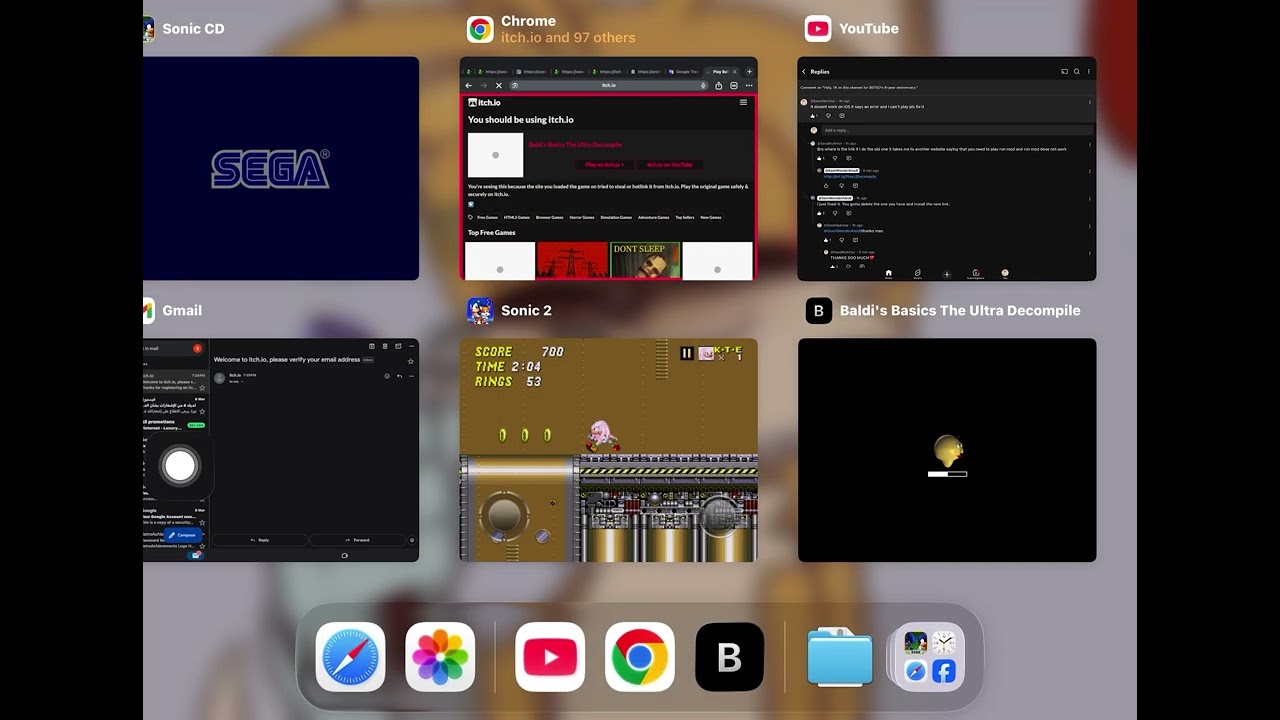Click the itch.io address bar in Chrome
The image size is (1280, 720).
(x=608, y=85)
